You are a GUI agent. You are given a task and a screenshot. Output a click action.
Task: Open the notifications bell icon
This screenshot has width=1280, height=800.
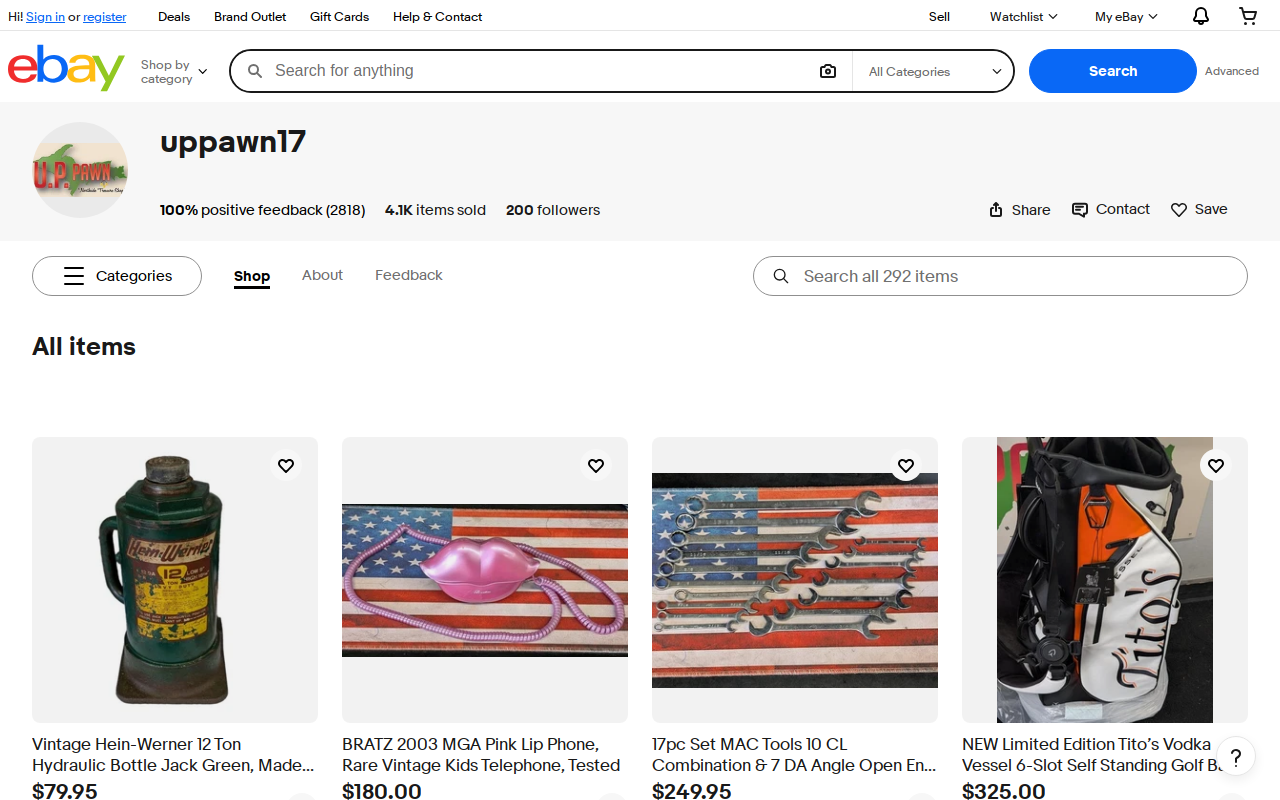click(1201, 16)
